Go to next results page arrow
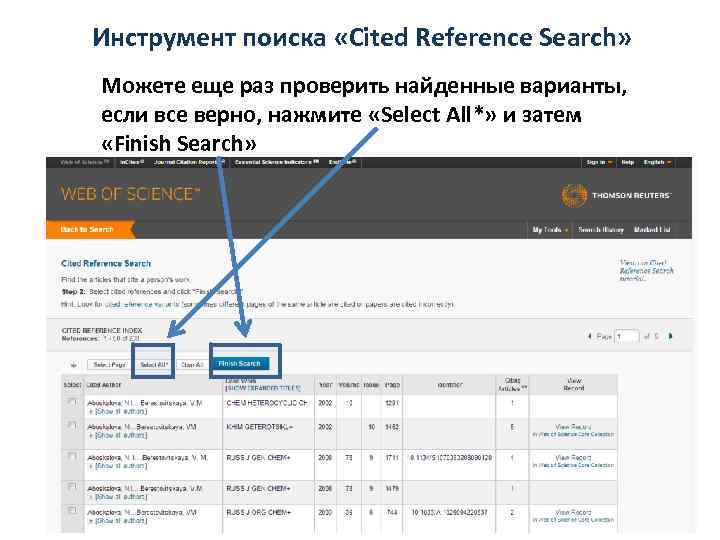Screen dimensions: 720x540 [x=671, y=336]
